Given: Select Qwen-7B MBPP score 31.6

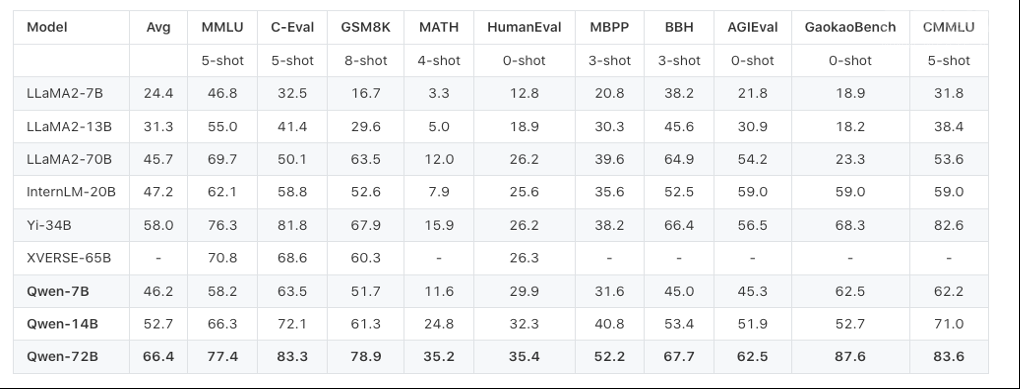Looking at the screenshot, I should [x=610, y=291].
